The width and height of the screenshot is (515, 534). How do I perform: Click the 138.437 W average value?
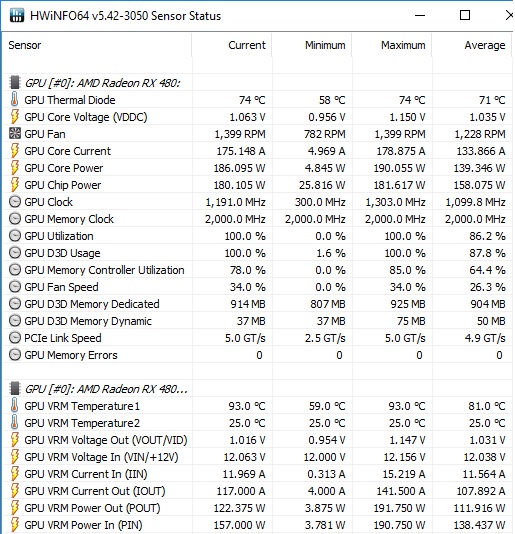pyautogui.click(x=479, y=525)
